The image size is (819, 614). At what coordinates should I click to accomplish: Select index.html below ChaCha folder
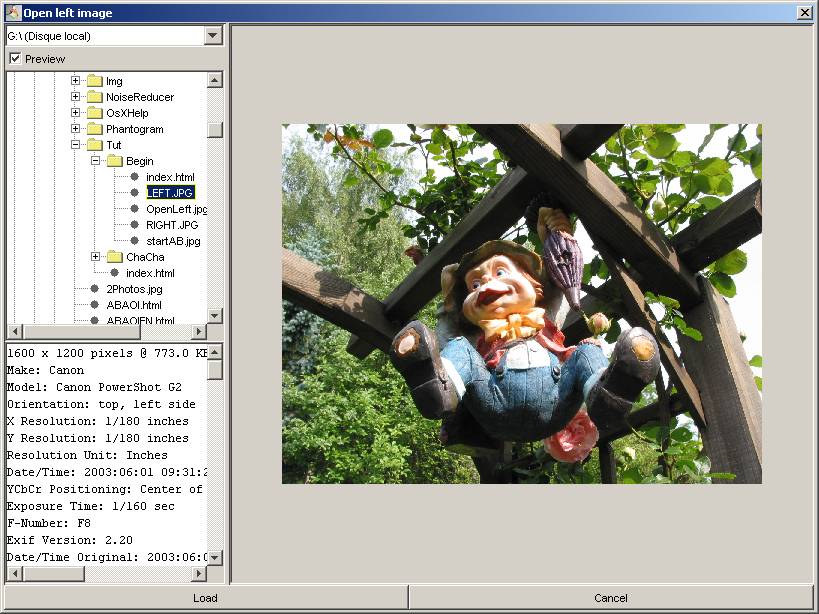150,273
